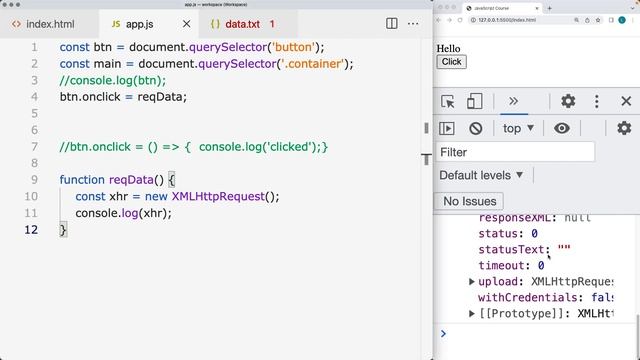Click the Hello text on the page

coord(449,49)
